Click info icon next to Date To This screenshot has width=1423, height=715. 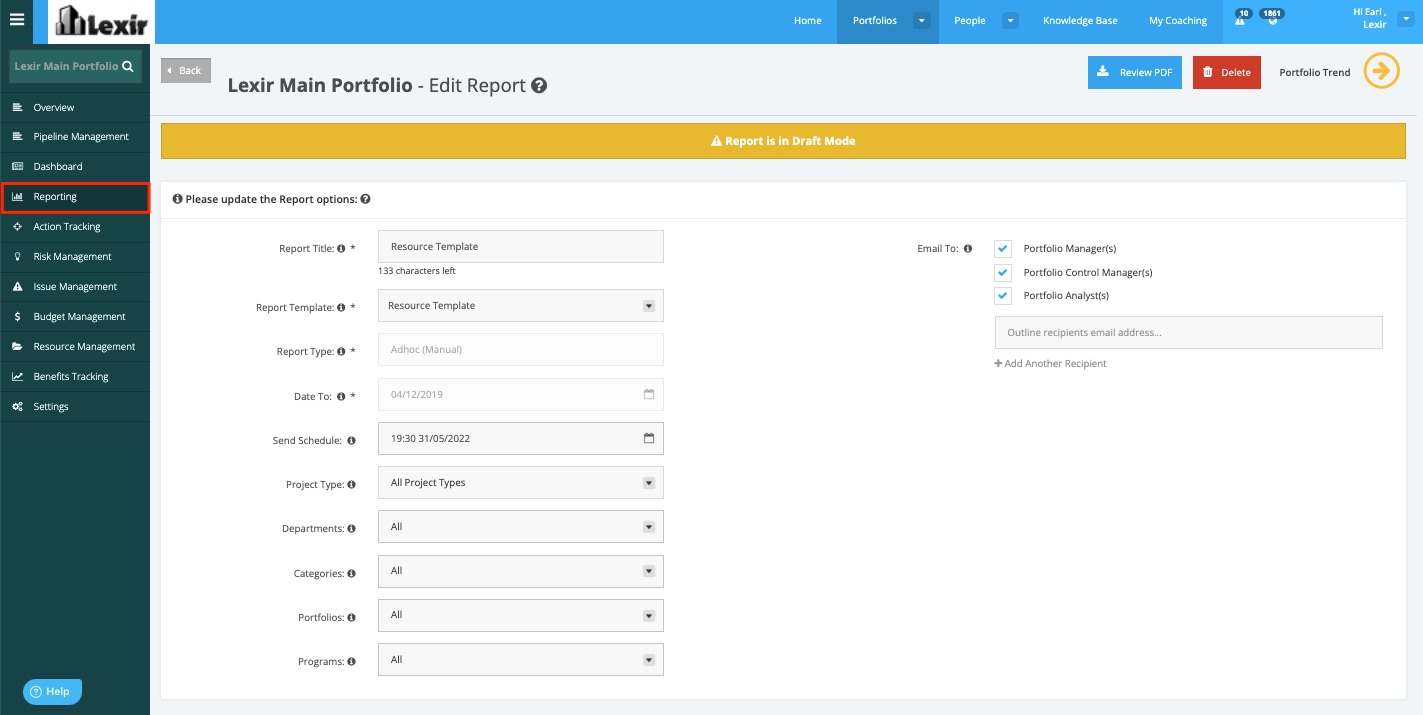(342, 397)
